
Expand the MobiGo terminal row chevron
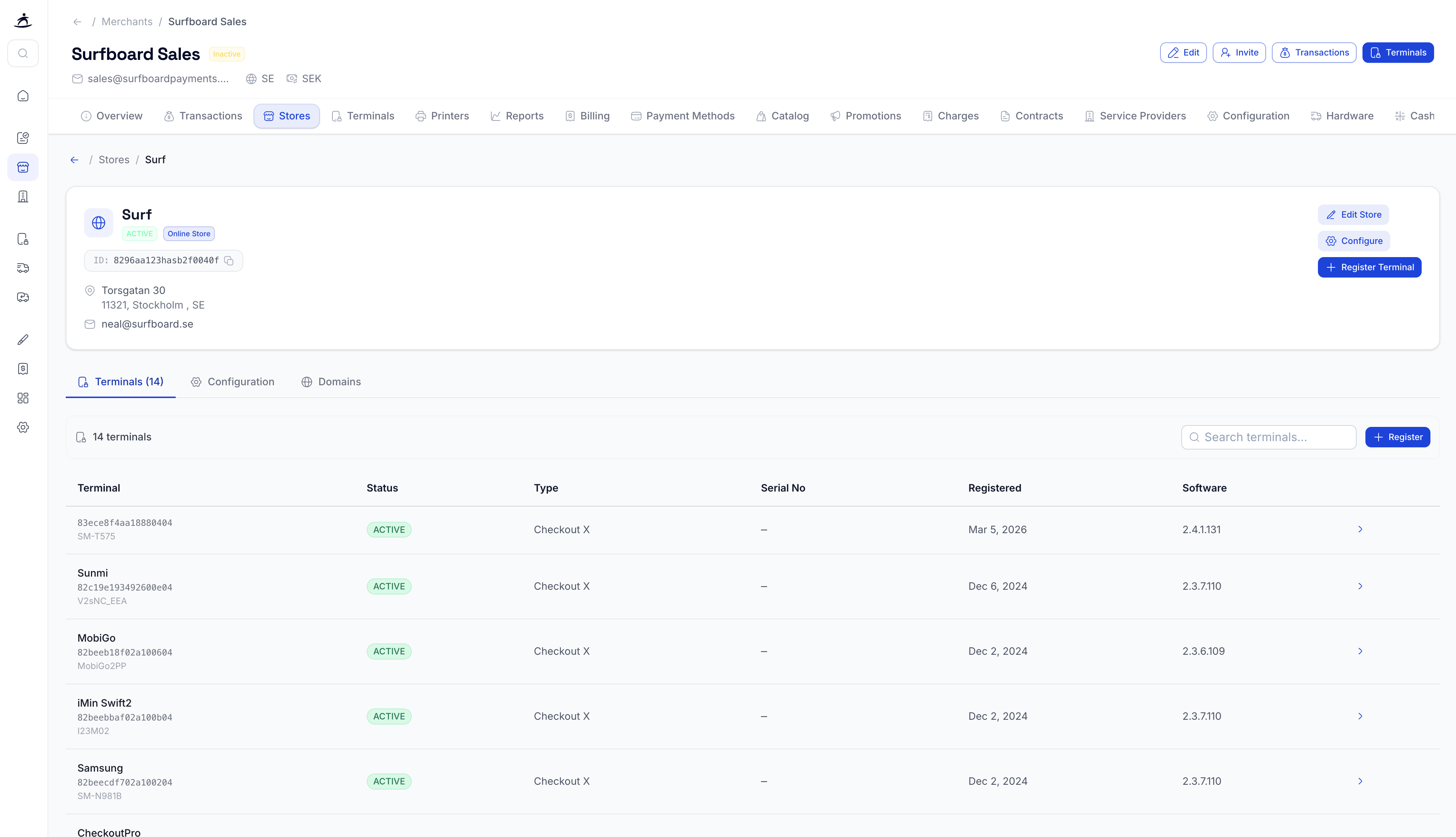pyautogui.click(x=1360, y=651)
